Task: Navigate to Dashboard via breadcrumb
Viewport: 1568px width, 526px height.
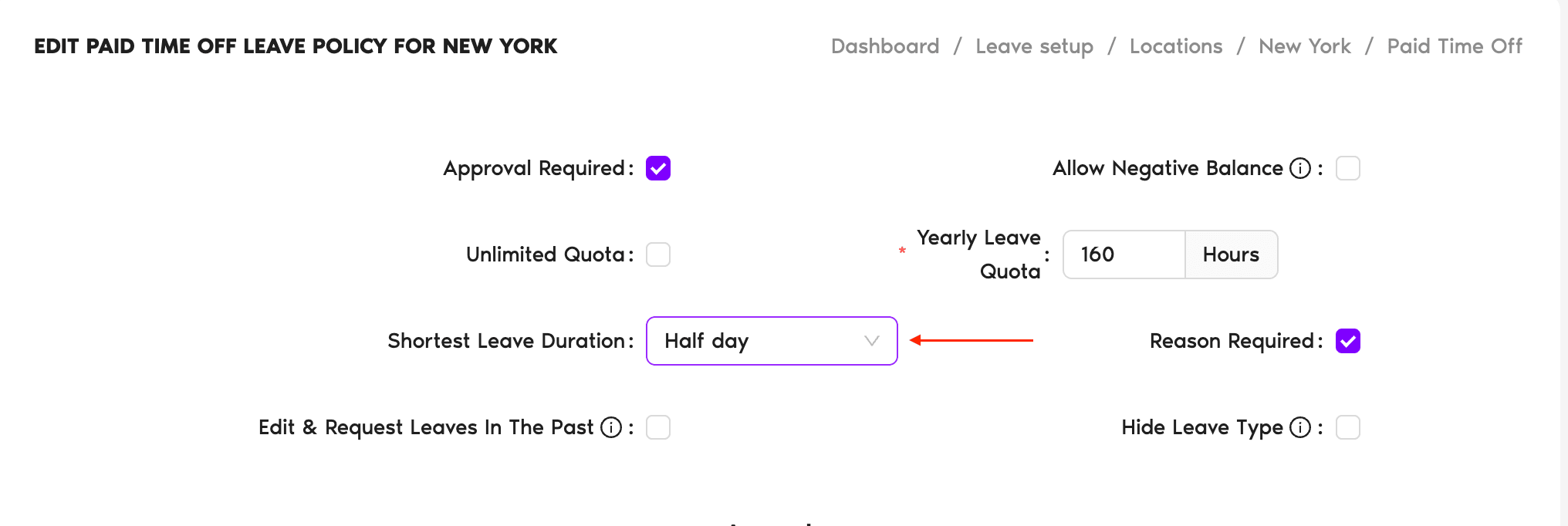Action: 884,46
